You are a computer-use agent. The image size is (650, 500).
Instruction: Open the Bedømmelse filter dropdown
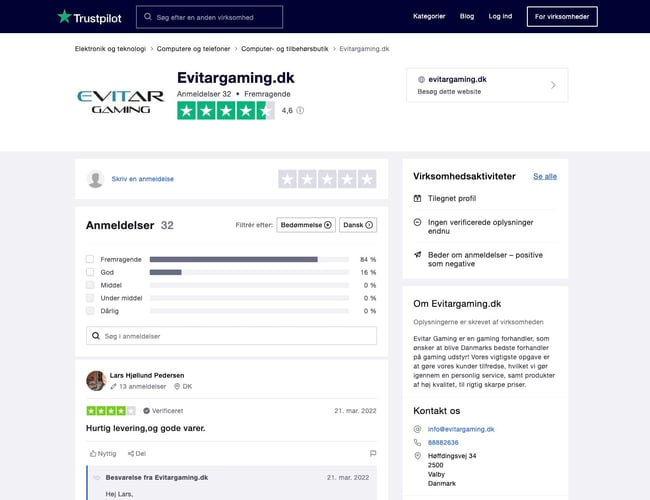point(306,225)
